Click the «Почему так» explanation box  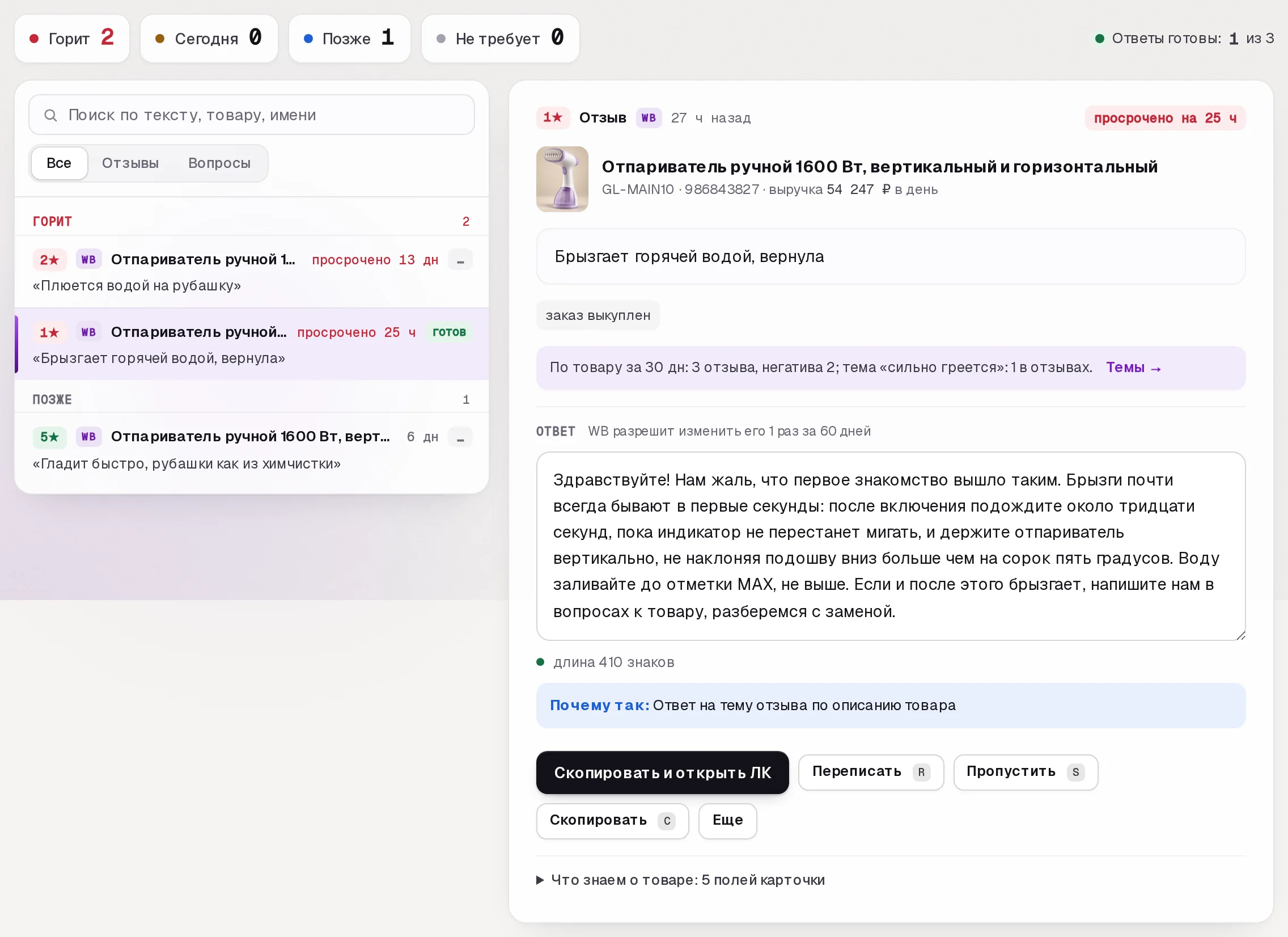[891, 706]
